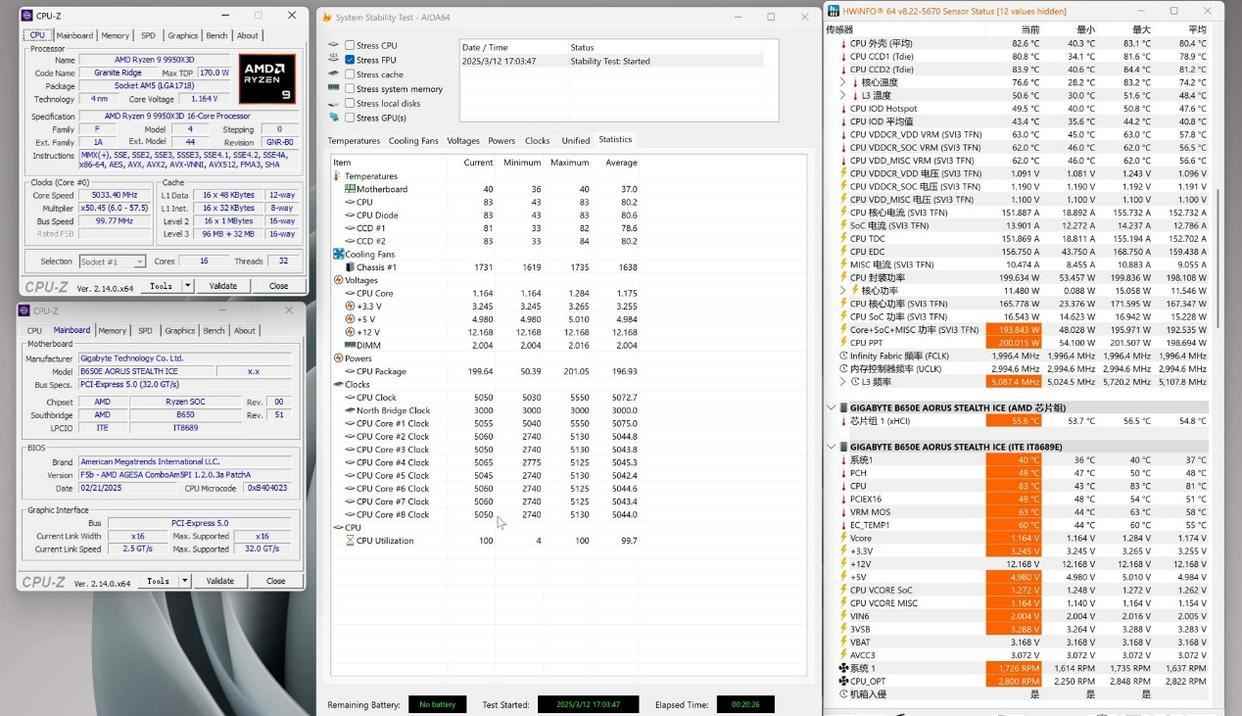Tick the Stress GPU(s) checkbox
Image resolution: width=1242 pixels, height=716 pixels.
(x=350, y=117)
